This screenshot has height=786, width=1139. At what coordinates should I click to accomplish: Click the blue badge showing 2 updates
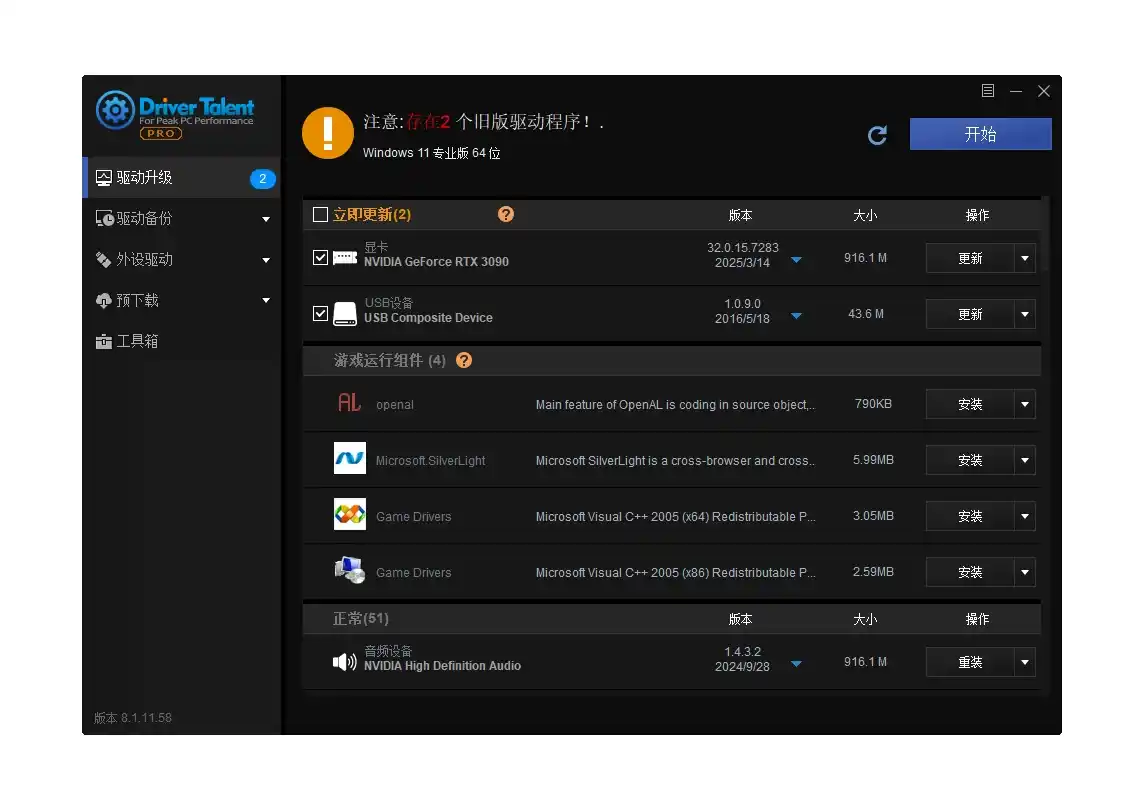262,179
